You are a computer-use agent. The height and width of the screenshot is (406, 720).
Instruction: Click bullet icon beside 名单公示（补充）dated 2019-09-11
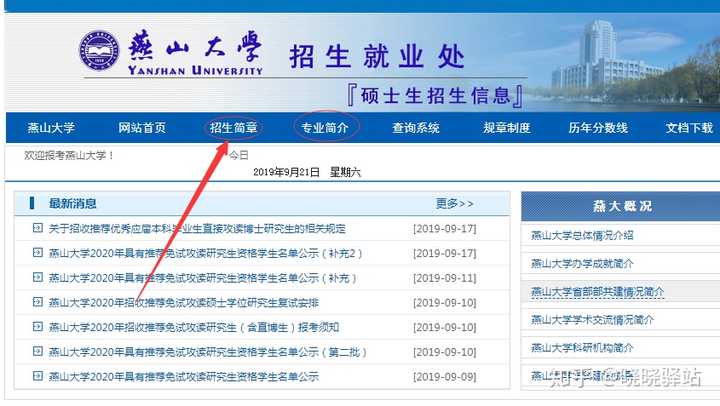(x=38, y=277)
